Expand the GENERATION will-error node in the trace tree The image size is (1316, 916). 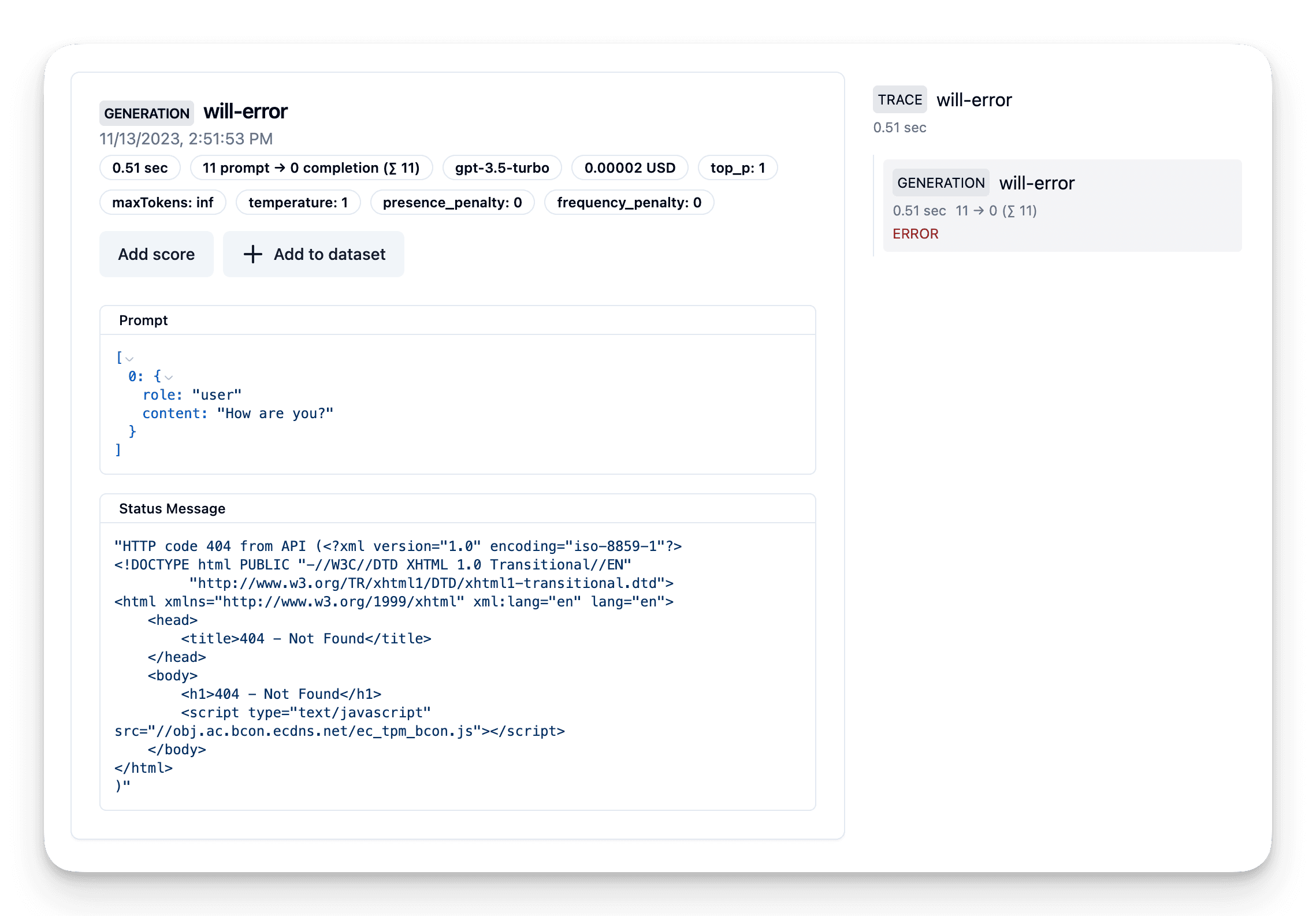(x=940, y=183)
